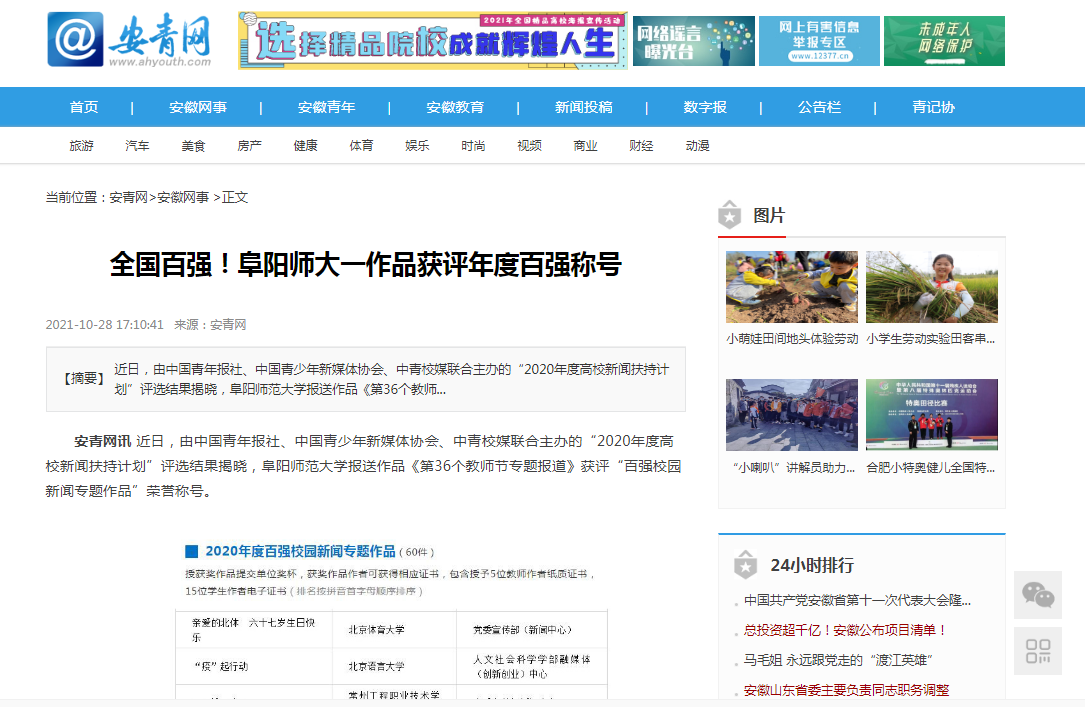Select 数字报 in the blue navigation bar
This screenshot has height=707, width=1085.
[x=705, y=108]
